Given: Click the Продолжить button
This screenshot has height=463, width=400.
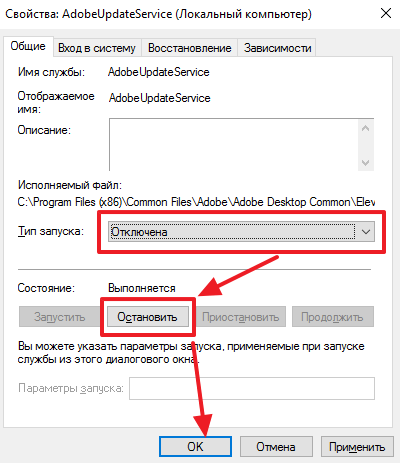Looking at the screenshot, I should coord(332,317).
